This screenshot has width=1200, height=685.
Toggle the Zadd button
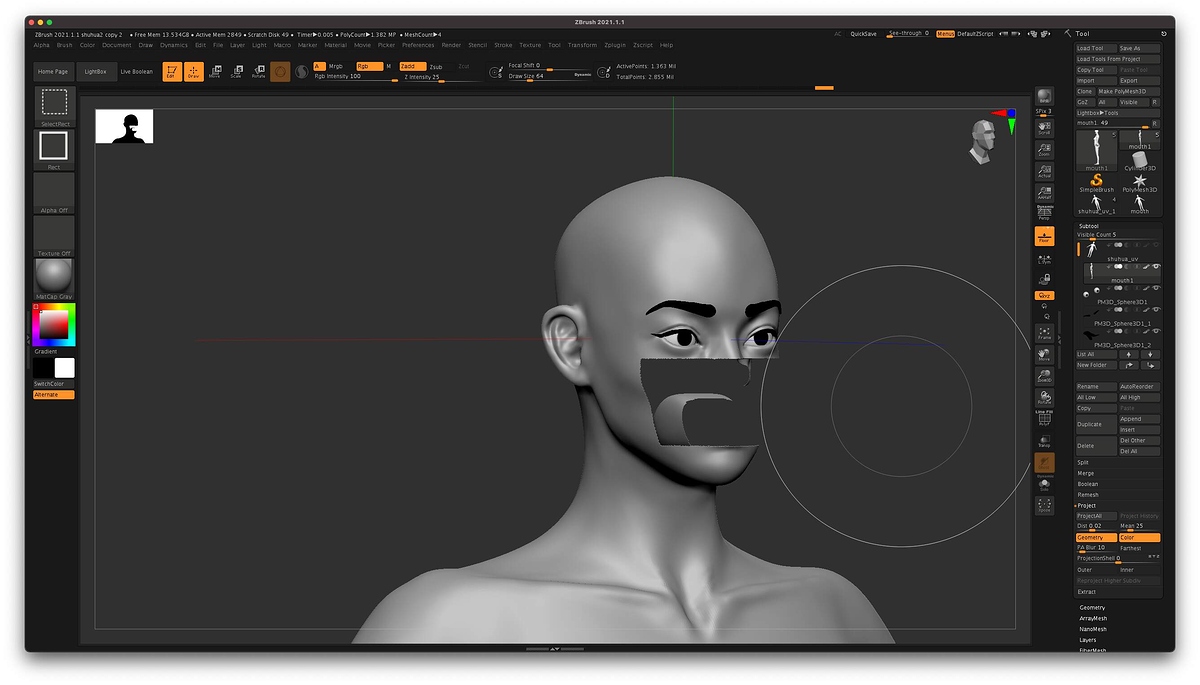pyautogui.click(x=412, y=66)
